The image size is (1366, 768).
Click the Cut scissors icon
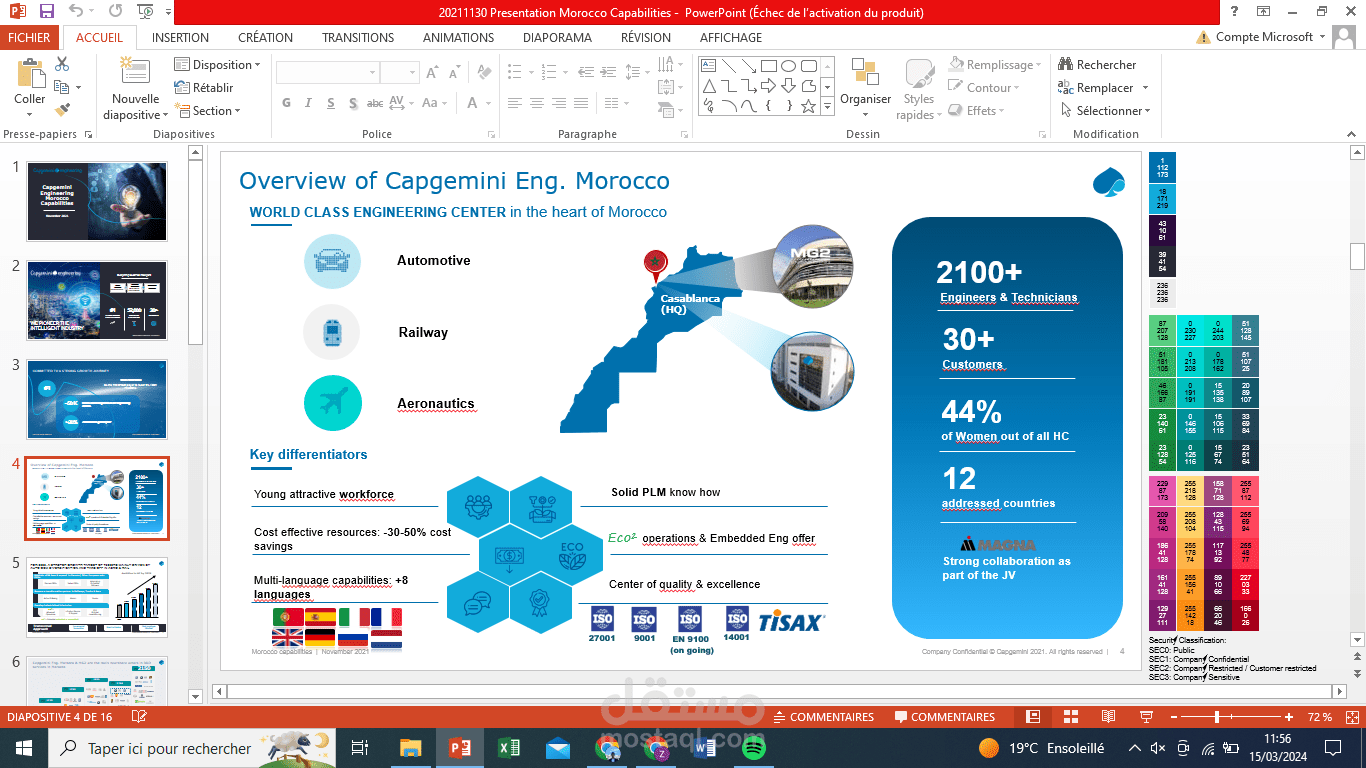62,64
